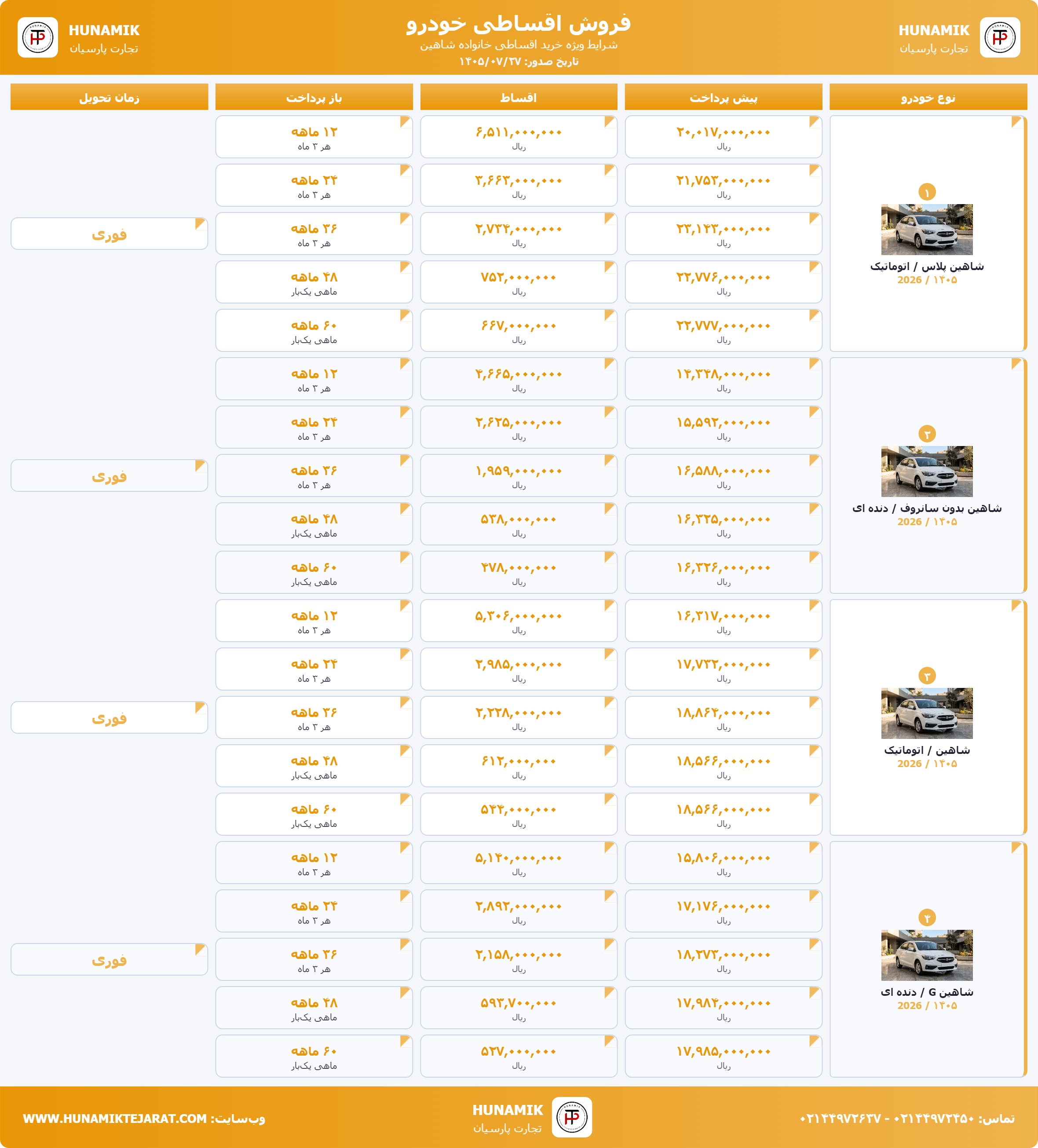Click the installment cell ۲,۸۹۲,۰۰۰,۰۰۰

pyautogui.click(x=519, y=912)
